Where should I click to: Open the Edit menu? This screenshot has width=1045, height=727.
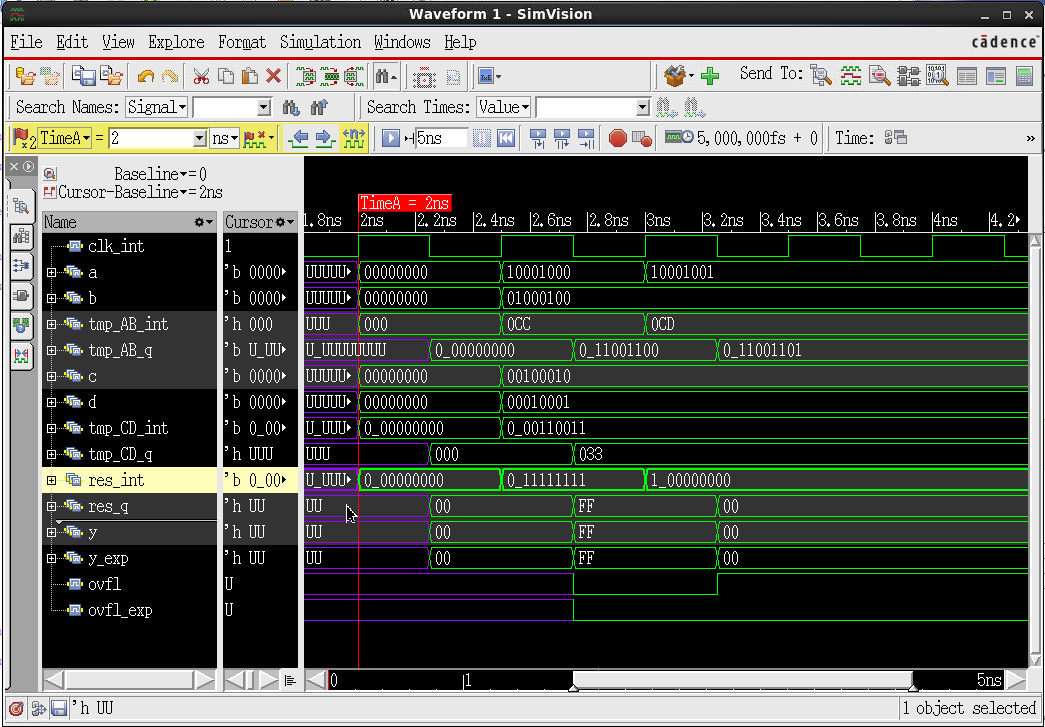(x=72, y=42)
